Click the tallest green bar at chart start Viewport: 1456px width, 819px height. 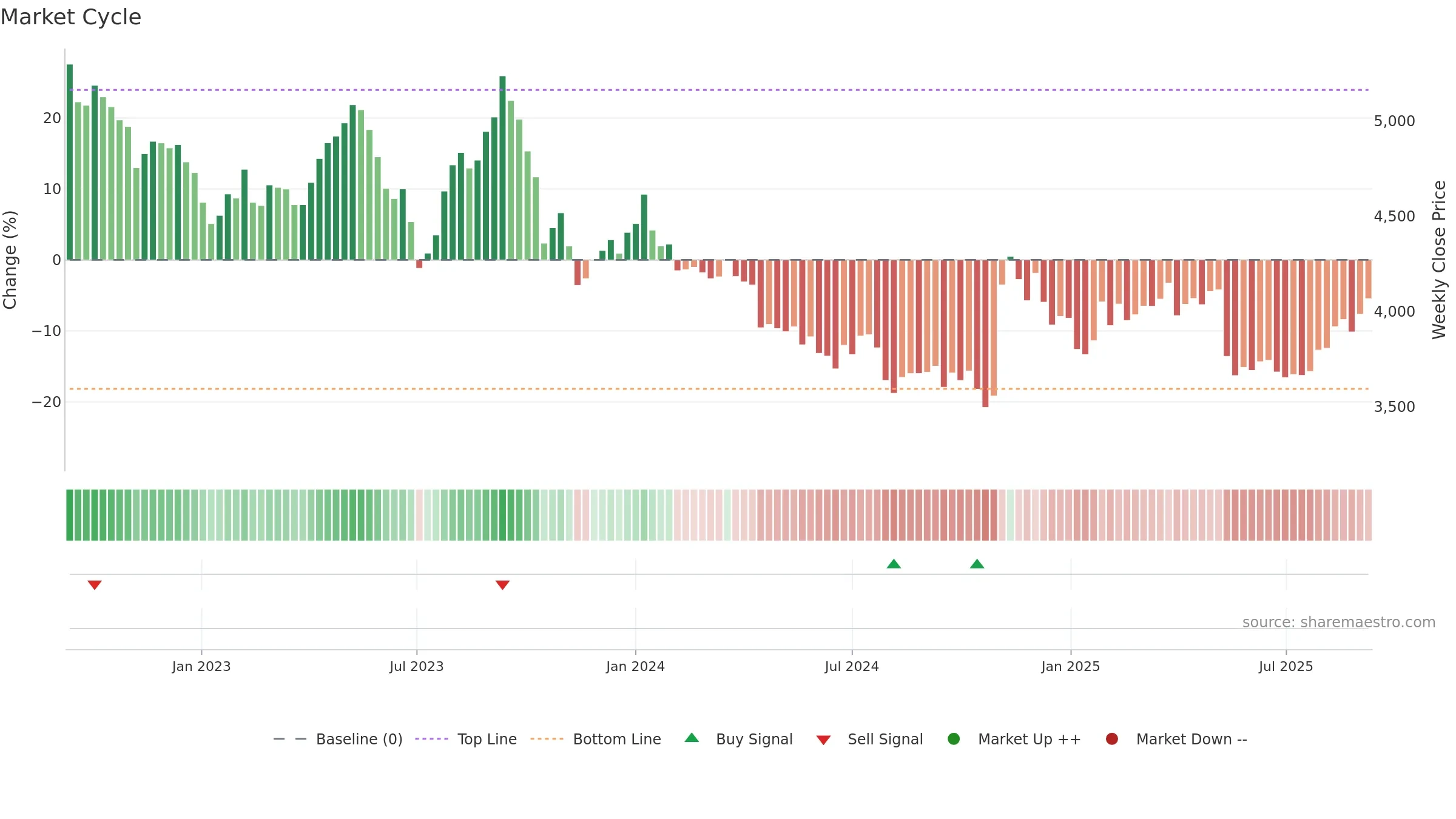[70, 162]
